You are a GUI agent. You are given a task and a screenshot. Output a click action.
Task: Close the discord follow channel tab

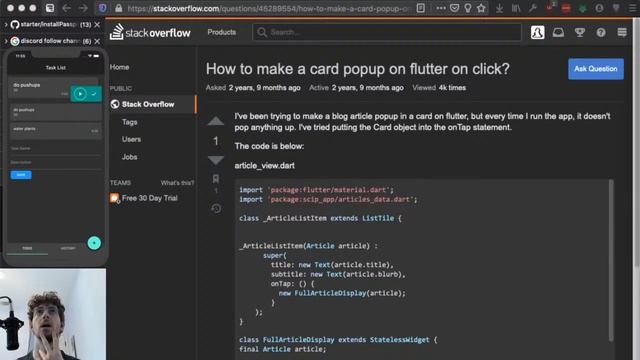click(x=97, y=41)
